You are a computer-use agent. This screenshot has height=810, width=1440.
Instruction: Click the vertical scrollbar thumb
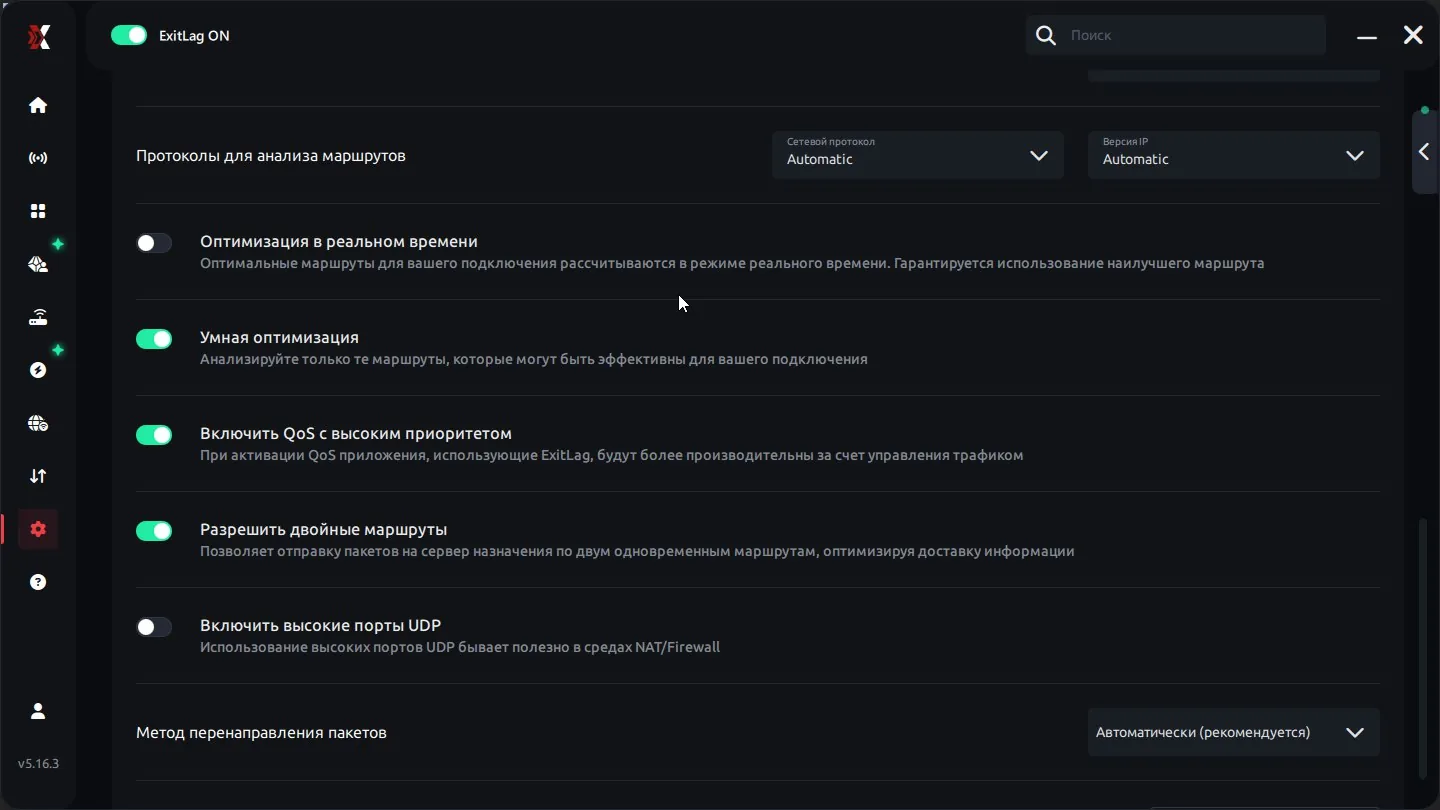tap(1423, 648)
